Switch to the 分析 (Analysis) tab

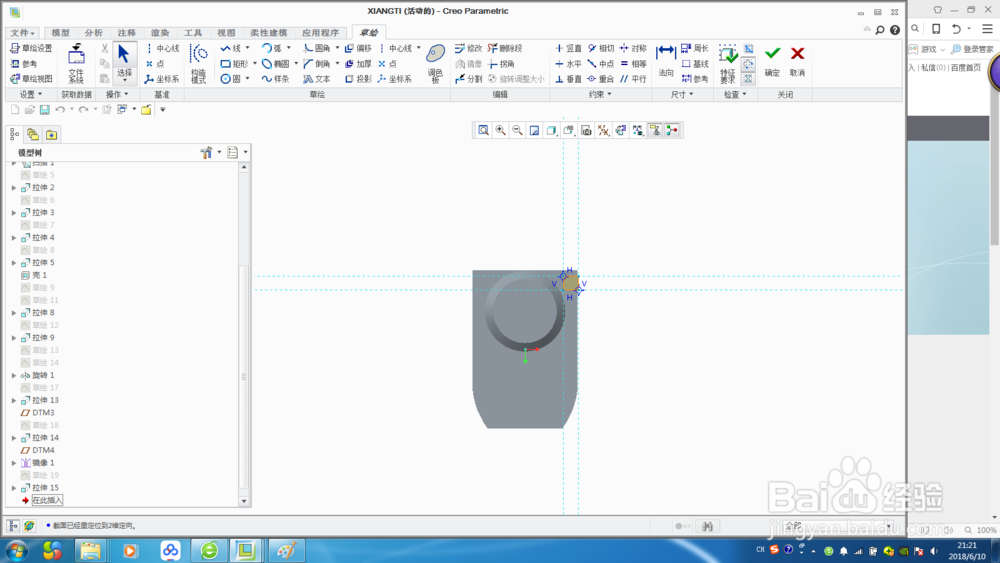(x=94, y=33)
